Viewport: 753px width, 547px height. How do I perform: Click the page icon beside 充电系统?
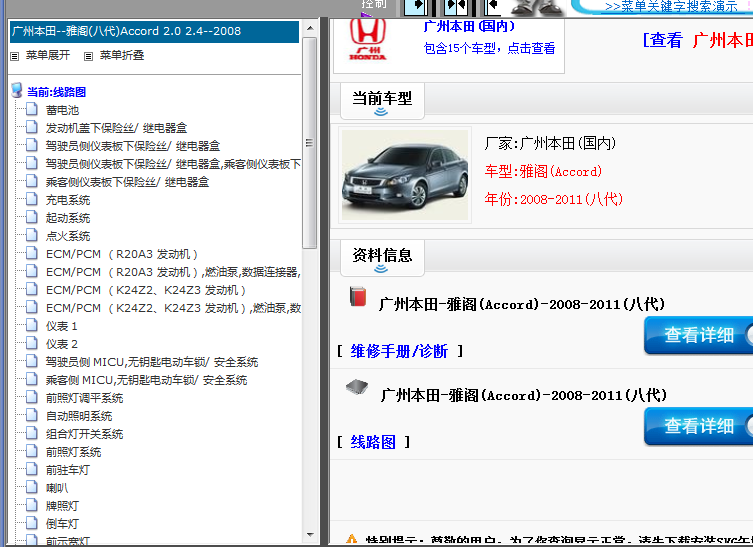pos(32,200)
